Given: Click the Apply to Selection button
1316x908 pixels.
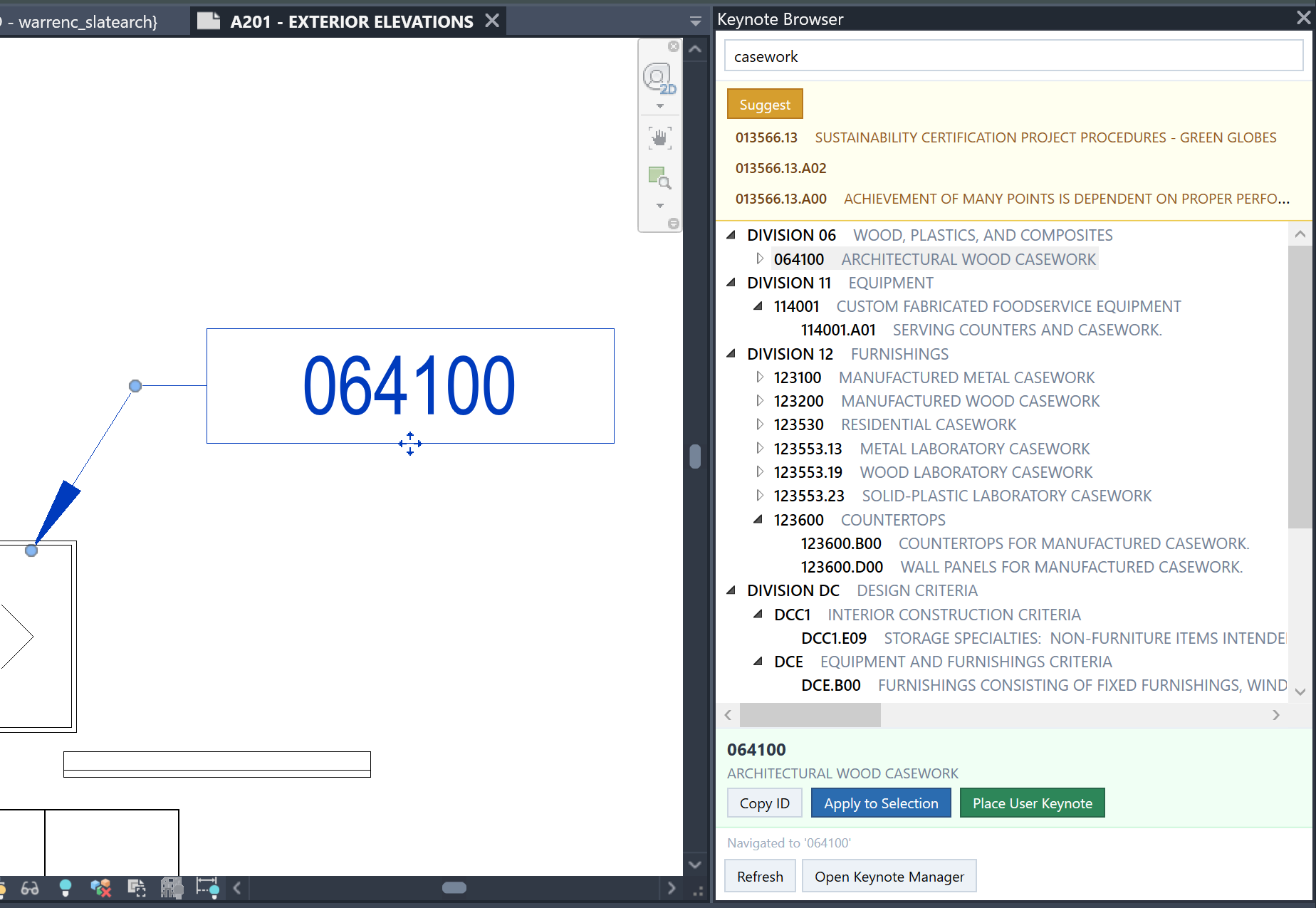Looking at the screenshot, I should pos(881,803).
